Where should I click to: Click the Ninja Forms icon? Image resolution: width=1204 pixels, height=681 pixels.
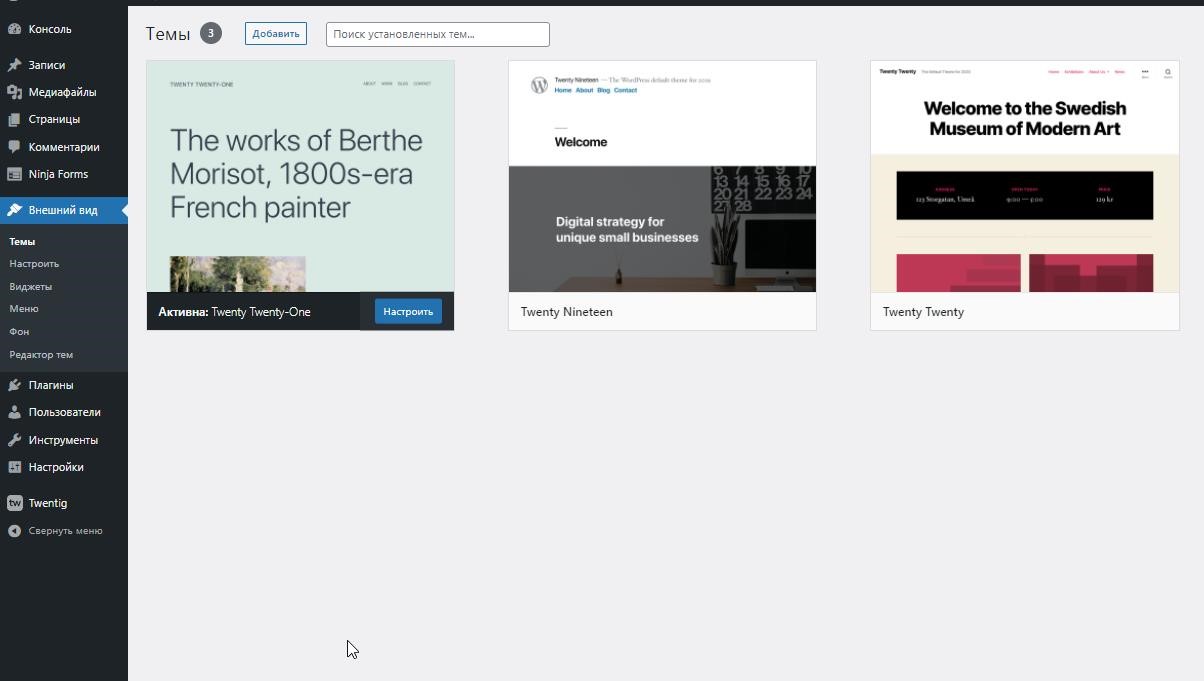pos(14,174)
